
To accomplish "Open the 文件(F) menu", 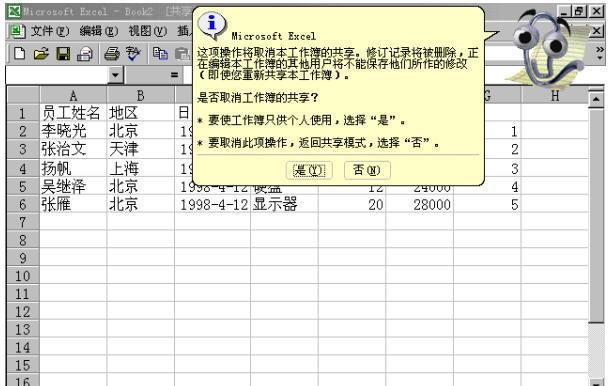I will tap(50, 31).
